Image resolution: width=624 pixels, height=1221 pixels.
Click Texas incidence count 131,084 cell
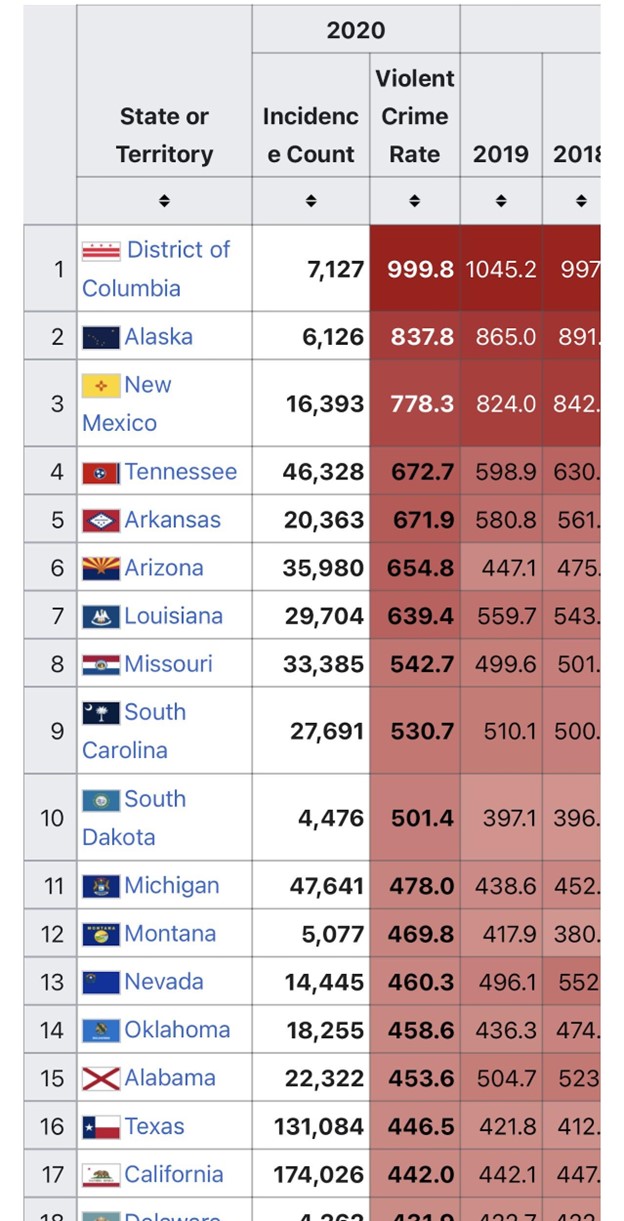pos(318,1127)
